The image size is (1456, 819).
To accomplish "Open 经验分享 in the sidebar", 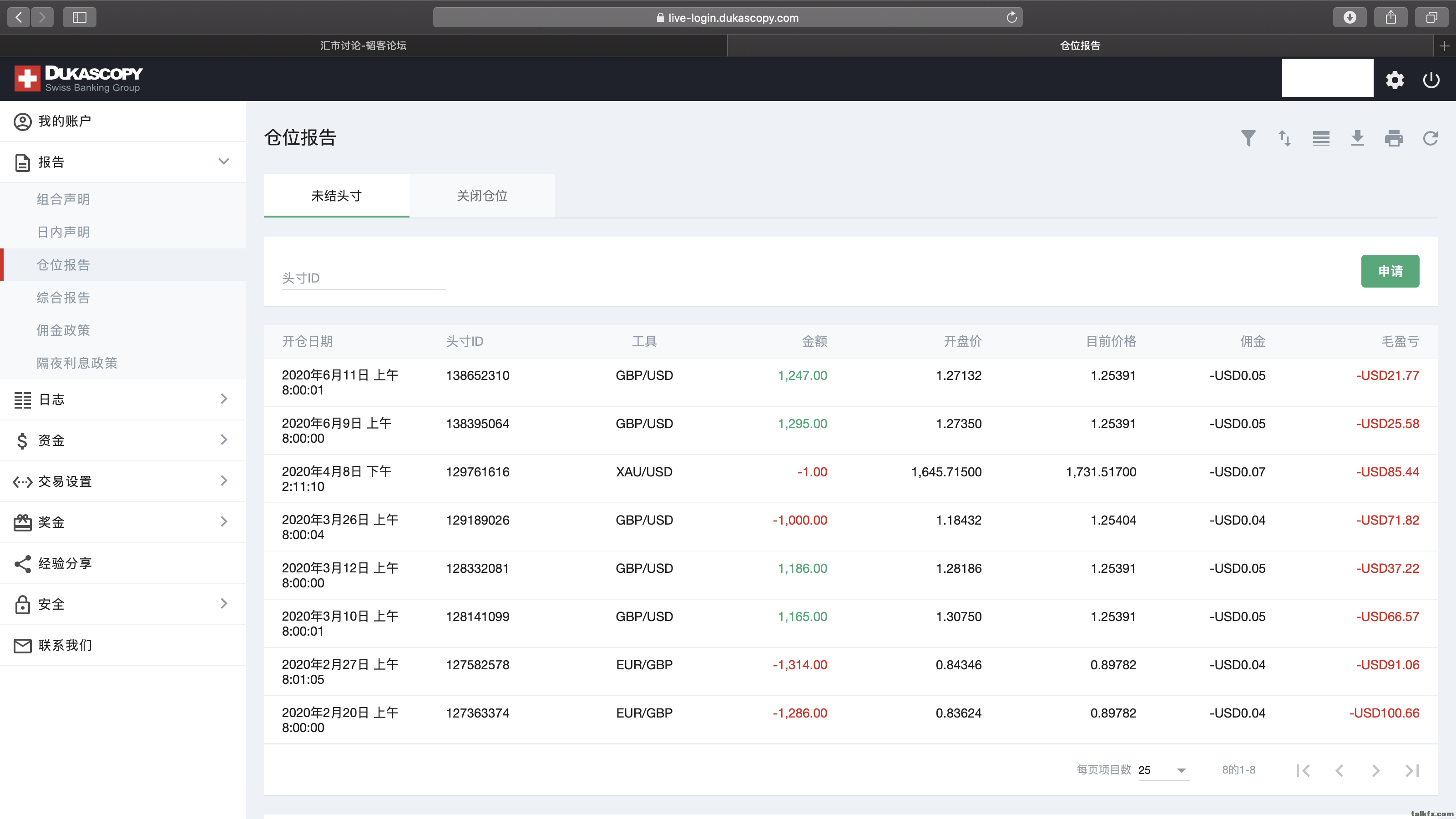I will coord(123,563).
